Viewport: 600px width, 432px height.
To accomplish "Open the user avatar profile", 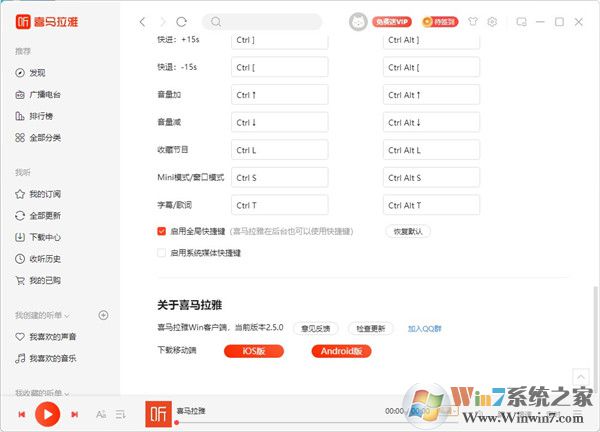I will tap(358, 22).
